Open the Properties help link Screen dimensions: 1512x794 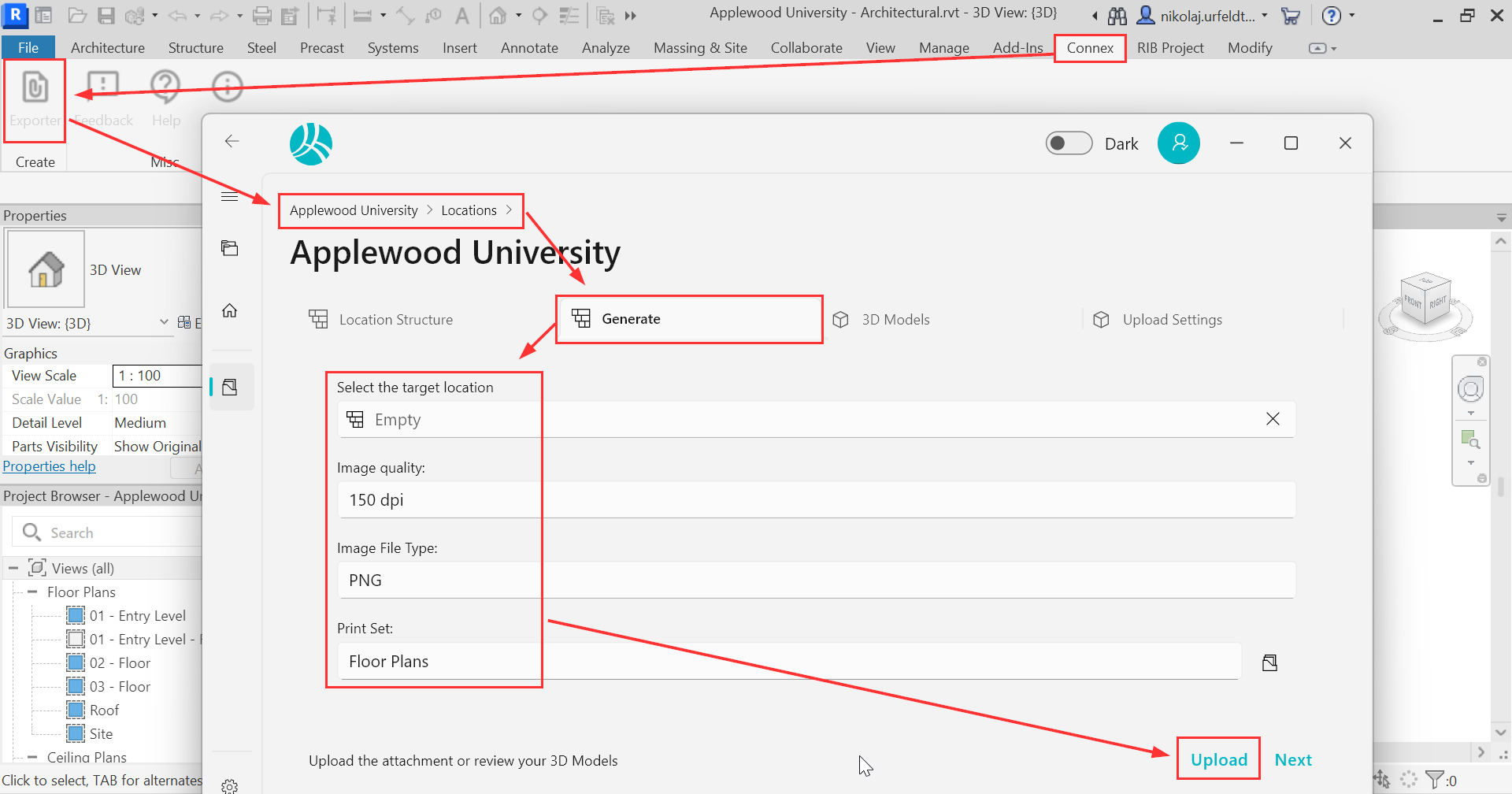(50, 466)
